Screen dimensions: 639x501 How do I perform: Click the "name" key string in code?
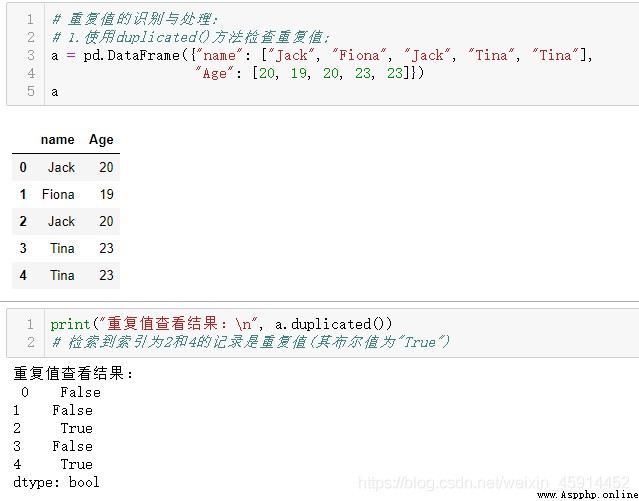pyautogui.click(x=220, y=55)
